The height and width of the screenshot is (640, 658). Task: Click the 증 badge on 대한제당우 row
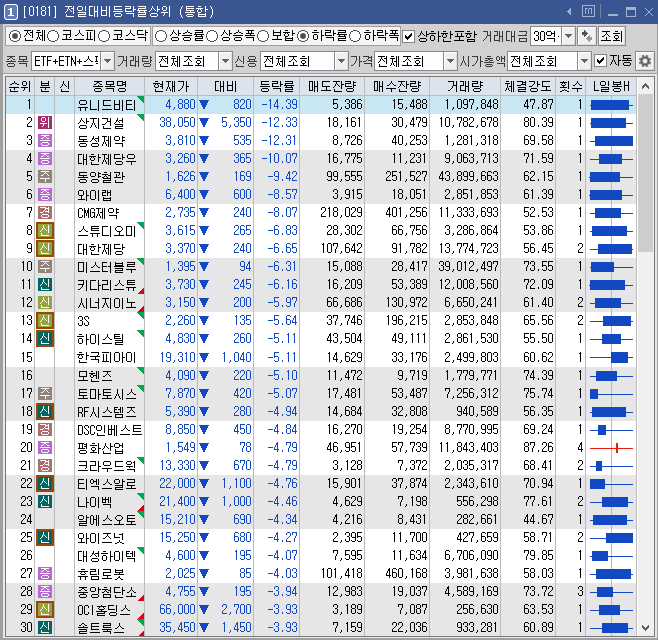click(45, 159)
